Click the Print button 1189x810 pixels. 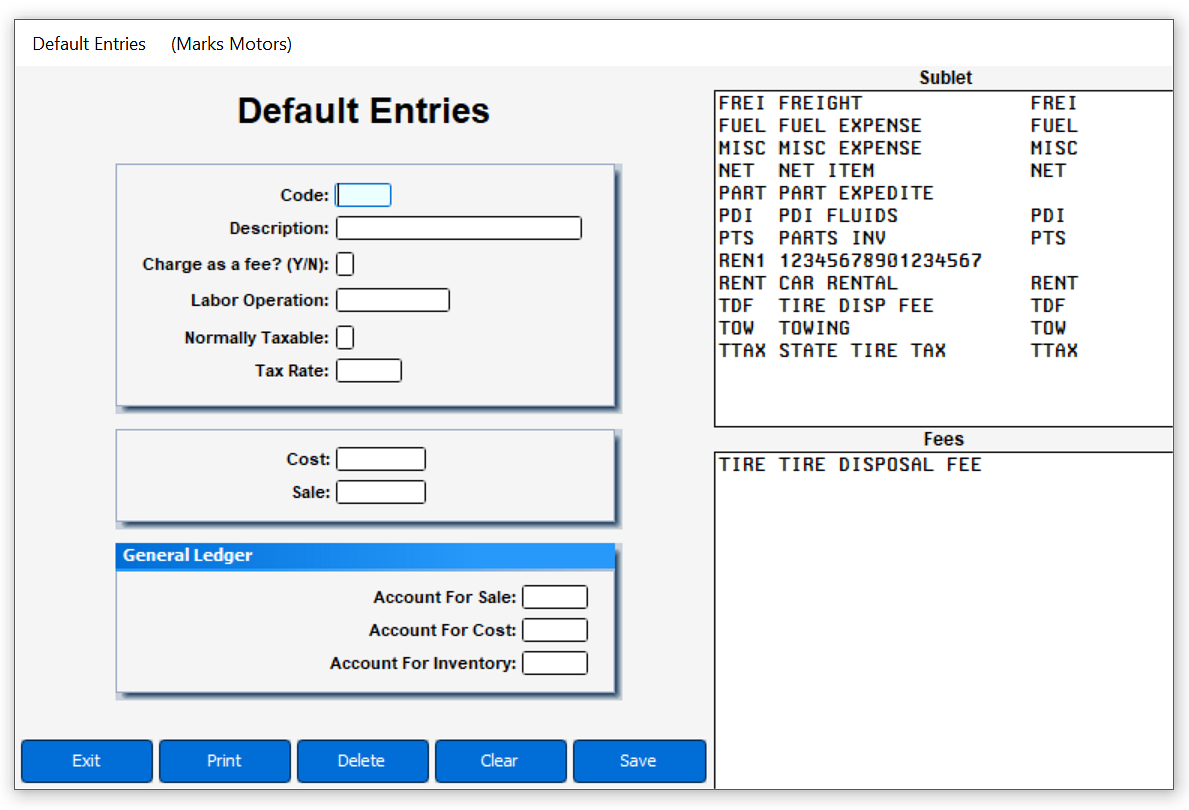click(x=224, y=760)
